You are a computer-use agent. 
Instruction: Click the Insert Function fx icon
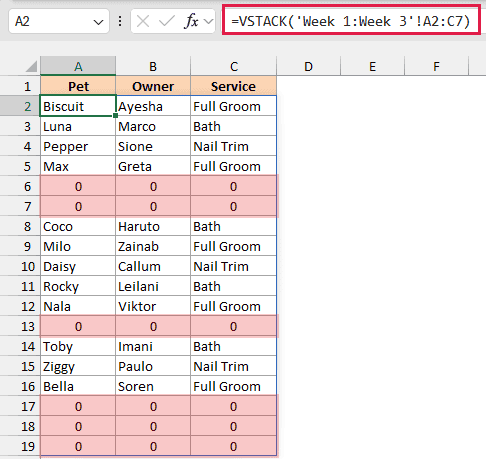pyautogui.click(x=191, y=21)
